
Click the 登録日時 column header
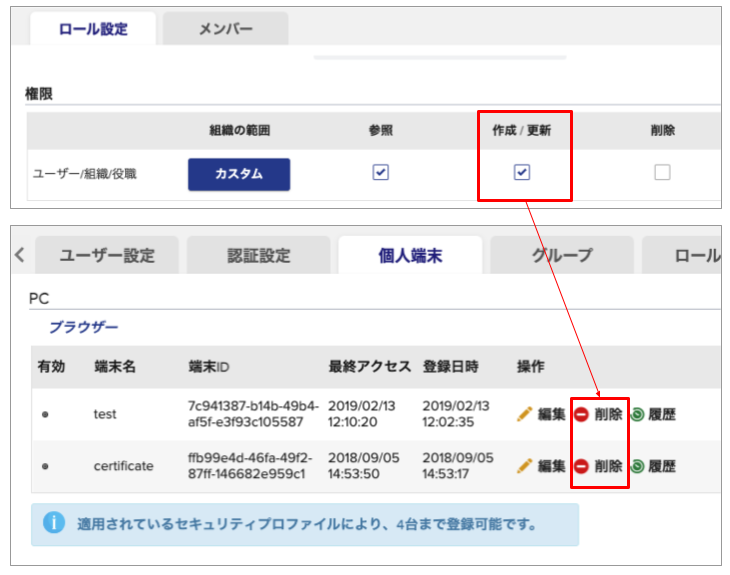[x=450, y=366]
